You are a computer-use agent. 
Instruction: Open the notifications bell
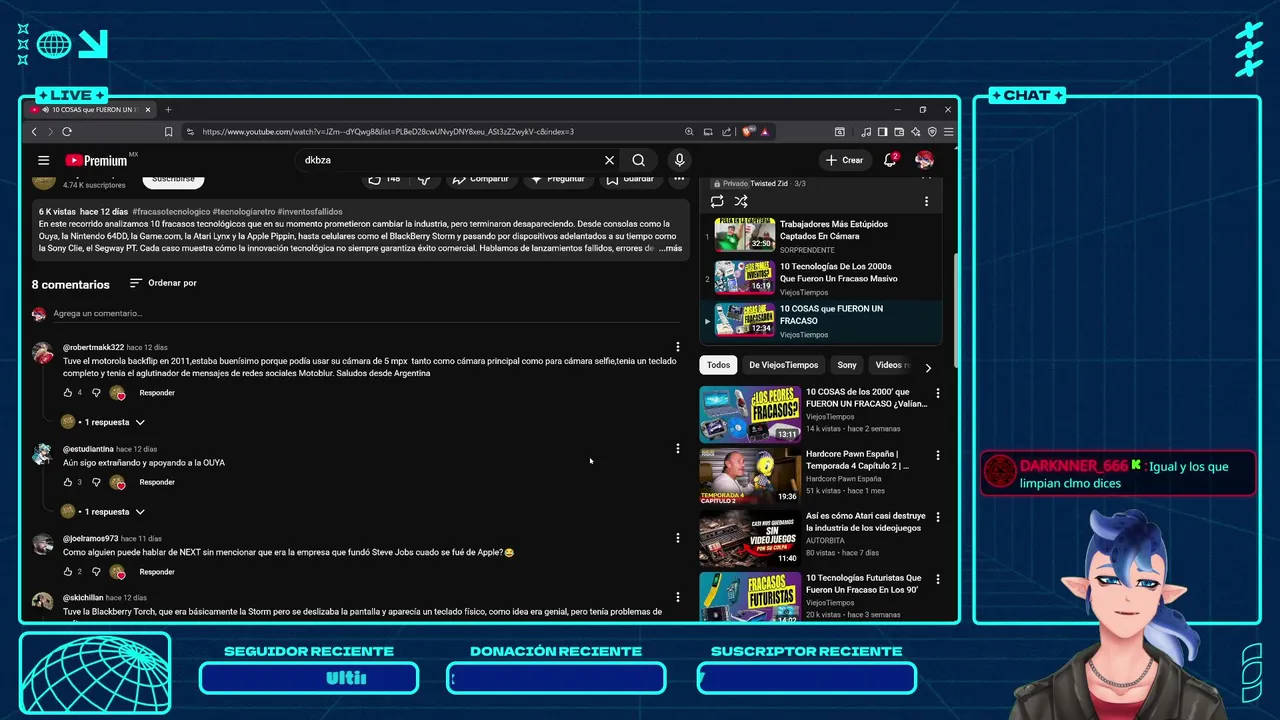click(889, 160)
